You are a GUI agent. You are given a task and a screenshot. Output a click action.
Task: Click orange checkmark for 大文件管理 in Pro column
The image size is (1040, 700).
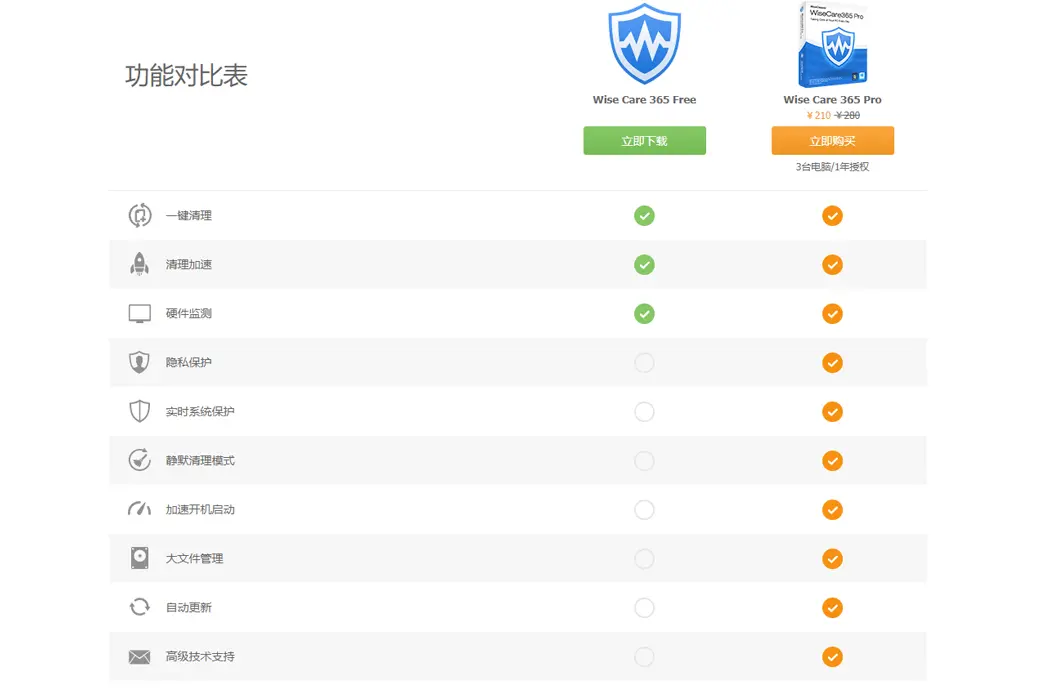coord(832,559)
